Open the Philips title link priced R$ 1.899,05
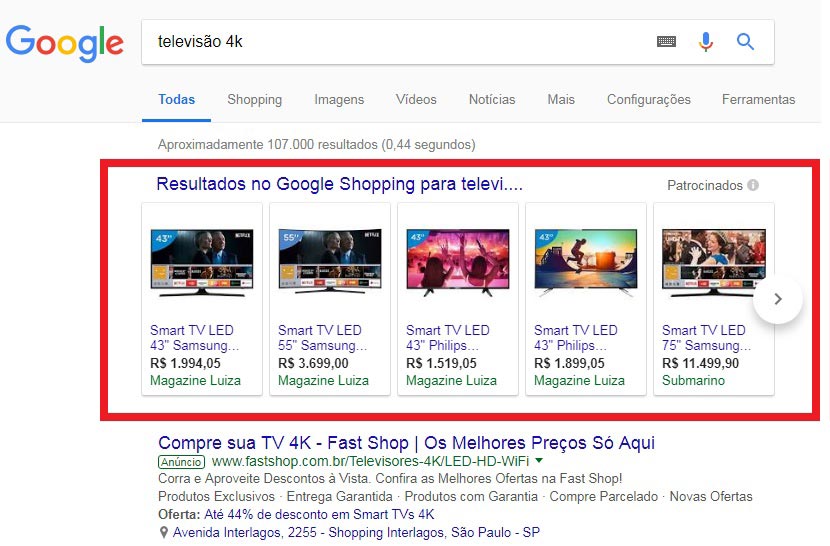Screen dimensions: 830x546 tap(576, 338)
